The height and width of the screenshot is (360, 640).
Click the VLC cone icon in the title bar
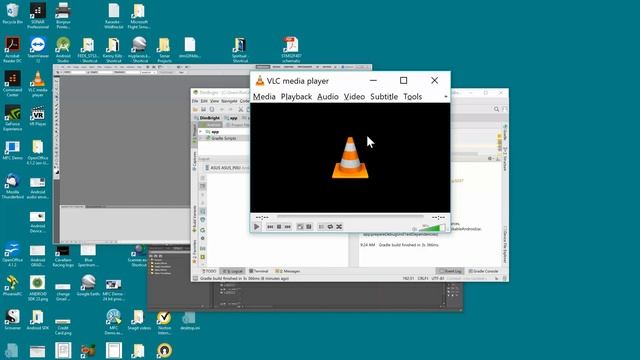260,80
